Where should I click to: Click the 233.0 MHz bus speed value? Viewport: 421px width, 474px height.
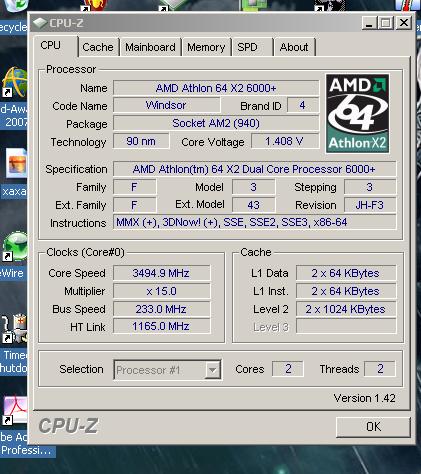(161, 309)
